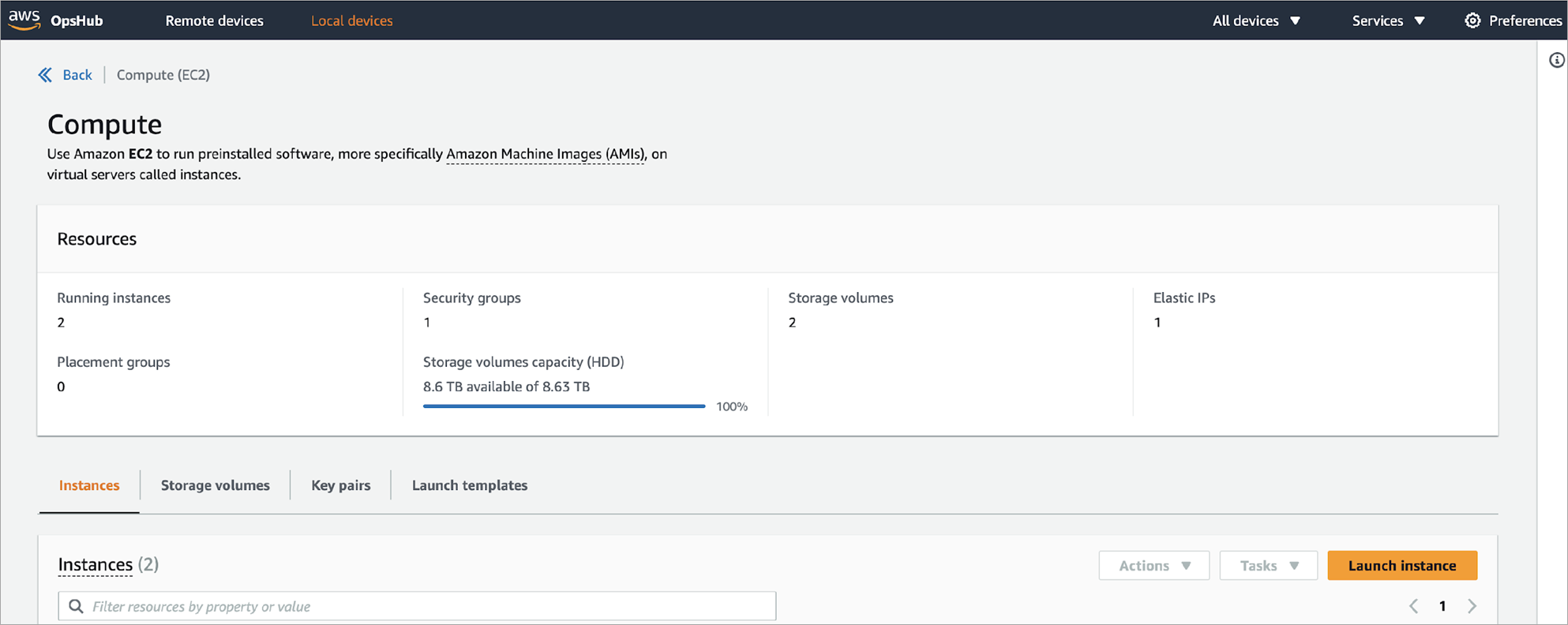The image size is (1568, 625).
Task: Open the All devices dropdown
Action: (x=1256, y=21)
